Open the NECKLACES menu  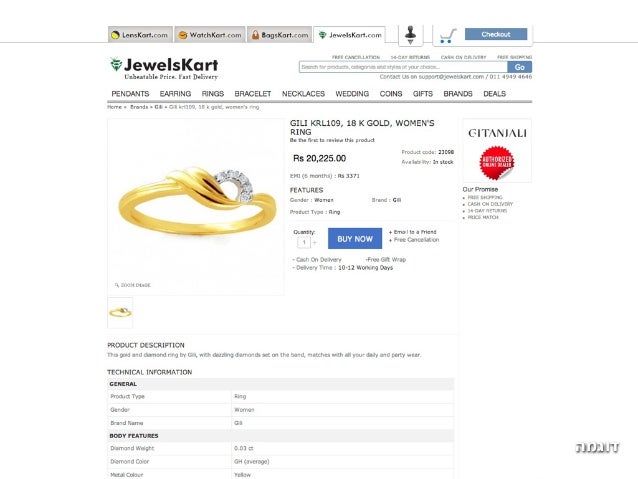[x=303, y=94]
